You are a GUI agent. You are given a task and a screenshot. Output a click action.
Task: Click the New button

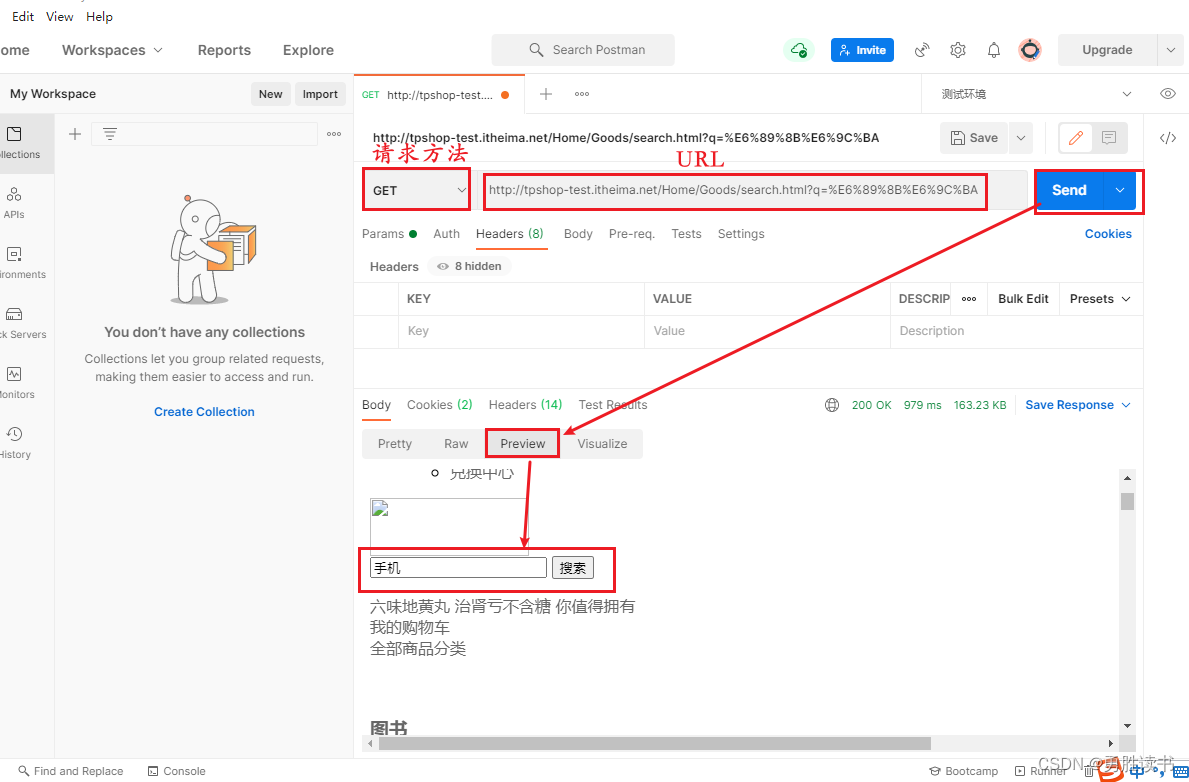tap(271, 94)
